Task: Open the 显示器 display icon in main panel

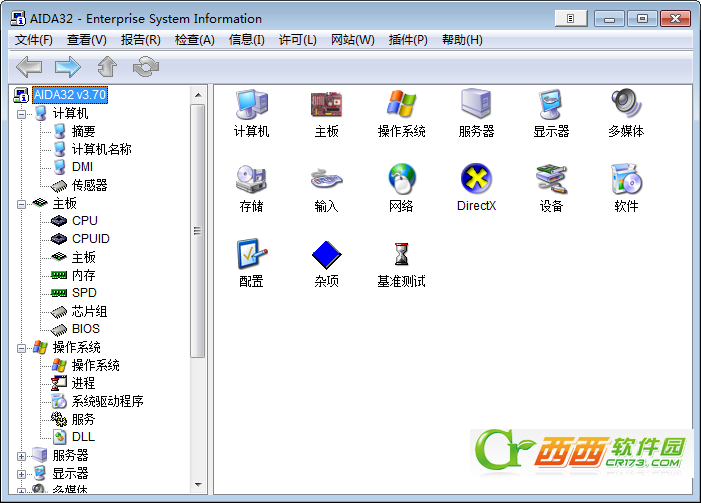Action: click(551, 114)
